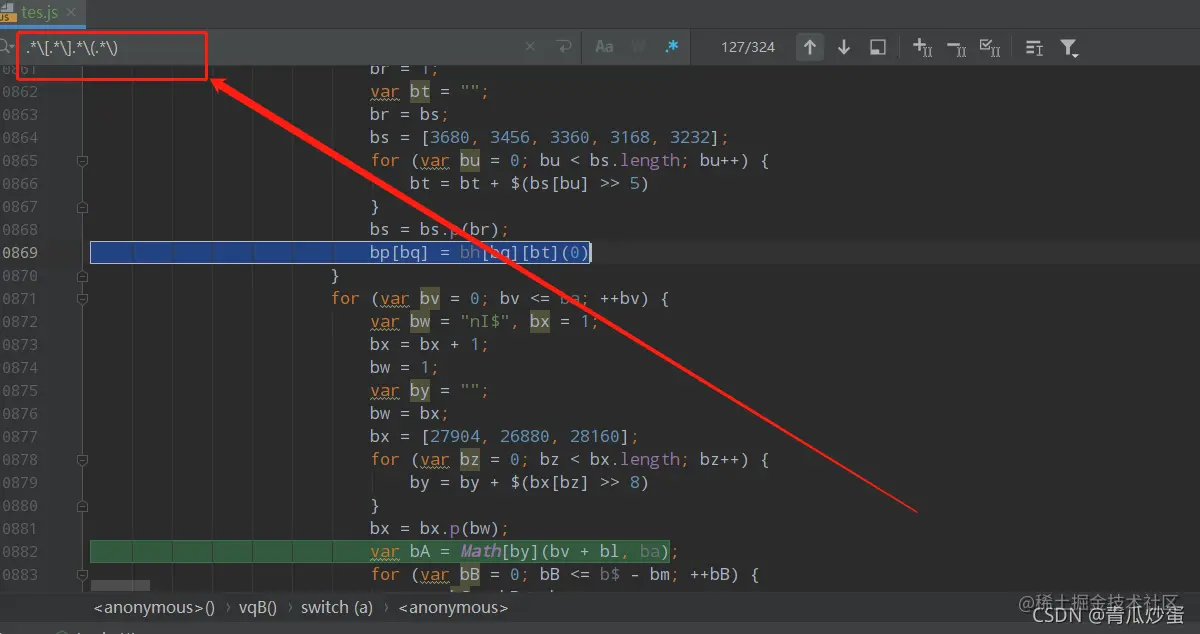Collapse the for loop at line 878
1200x634 pixels.
[82, 459]
